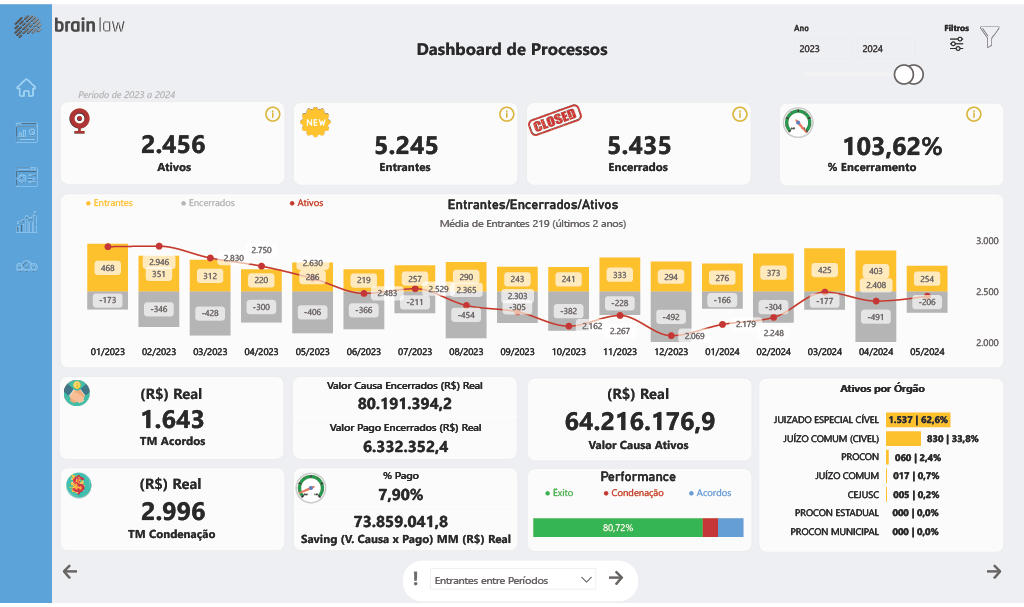Image resolution: width=1024 pixels, height=607 pixels.
Task: Click the dollar icon on TM Condenação
Action: tap(78, 485)
